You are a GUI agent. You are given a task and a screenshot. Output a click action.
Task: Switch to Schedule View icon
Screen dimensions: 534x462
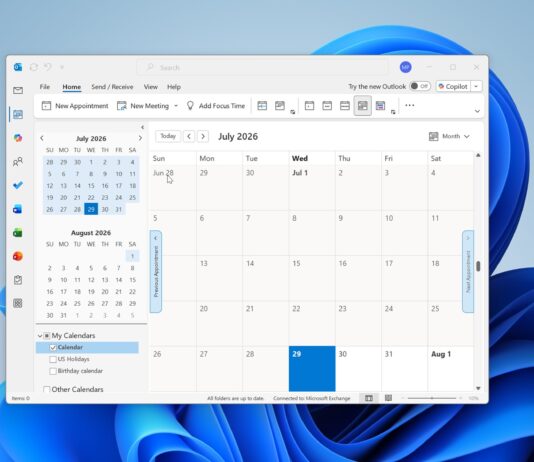point(380,106)
